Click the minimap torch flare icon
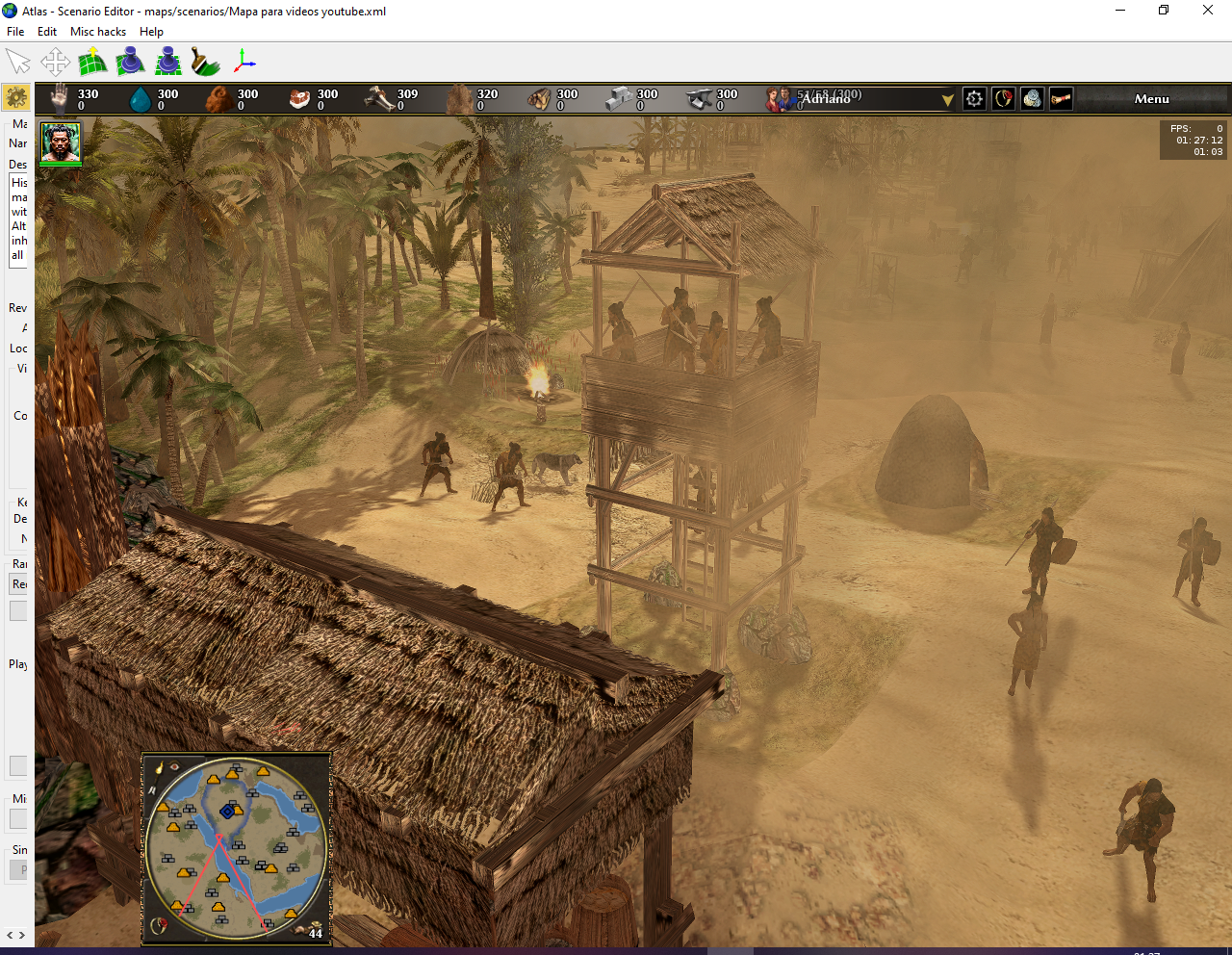The height and width of the screenshot is (955, 1232). pos(160,767)
